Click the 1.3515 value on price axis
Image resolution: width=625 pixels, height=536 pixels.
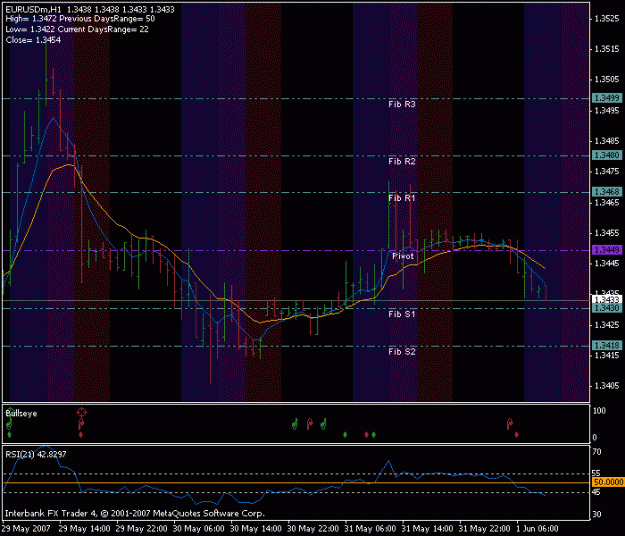(607, 49)
